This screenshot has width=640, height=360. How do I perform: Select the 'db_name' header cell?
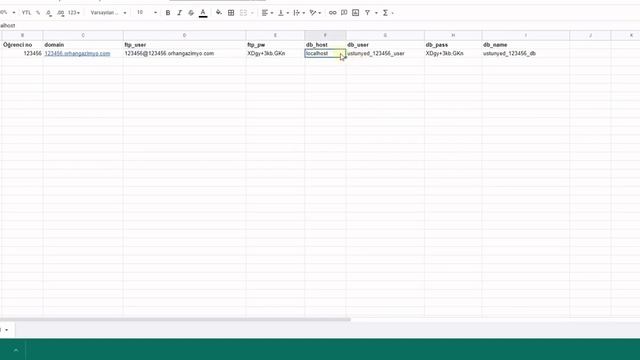point(526,44)
